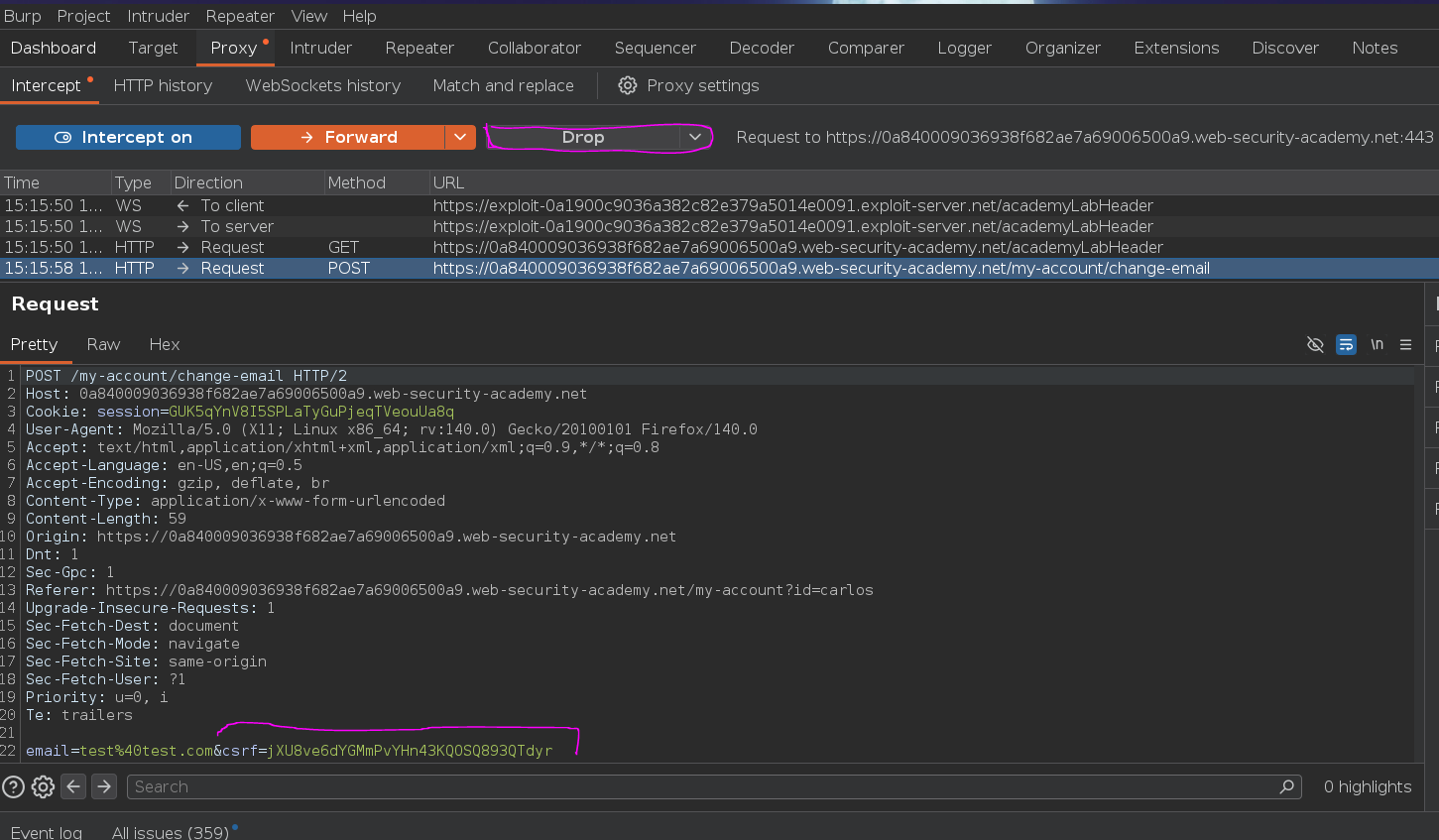Open the Decoder tab
Image resolution: width=1439 pixels, height=840 pixels.
(762, 48)
